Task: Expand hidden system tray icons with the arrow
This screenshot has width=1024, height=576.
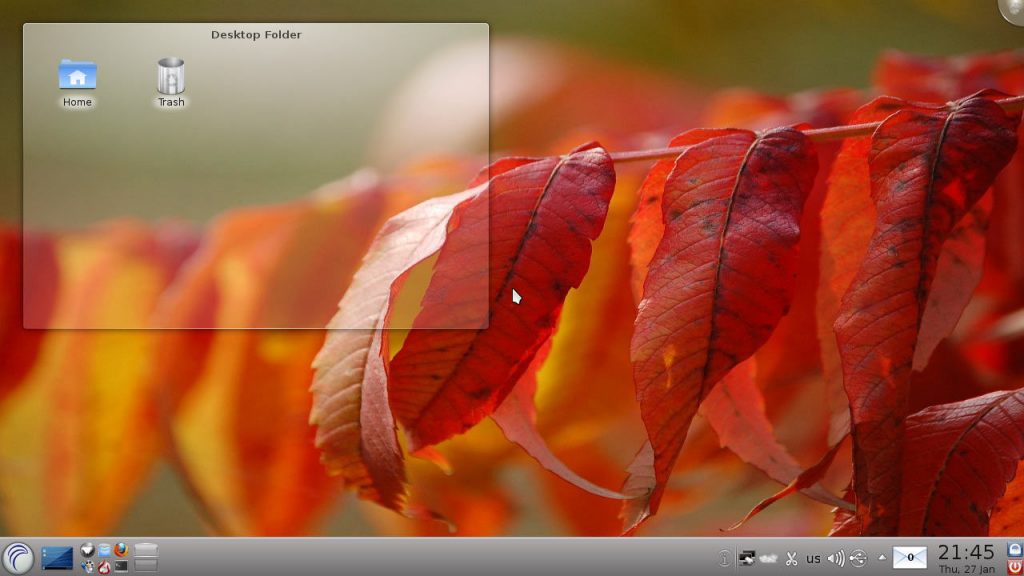Action: coord(881,558)
